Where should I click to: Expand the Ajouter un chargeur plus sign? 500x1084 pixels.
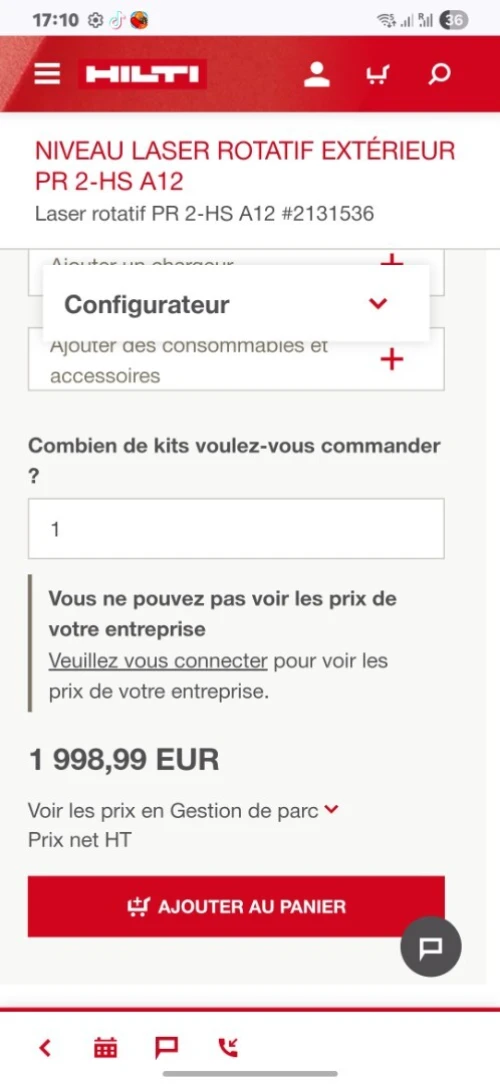[x=391, y=261]
